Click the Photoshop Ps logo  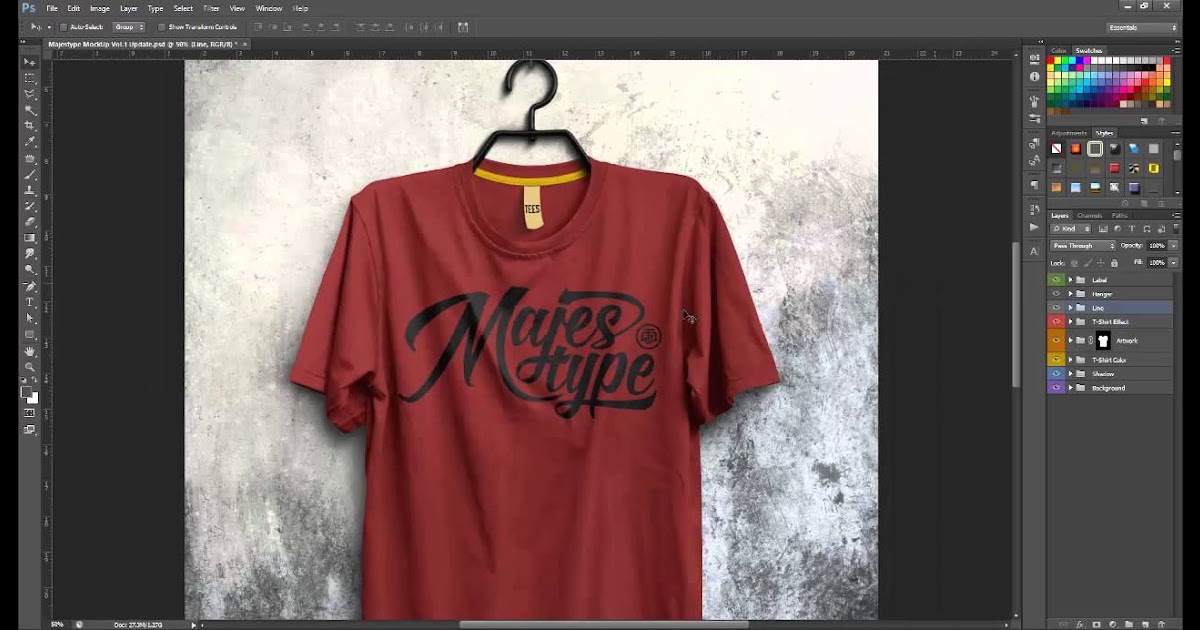tap(29, 8)
